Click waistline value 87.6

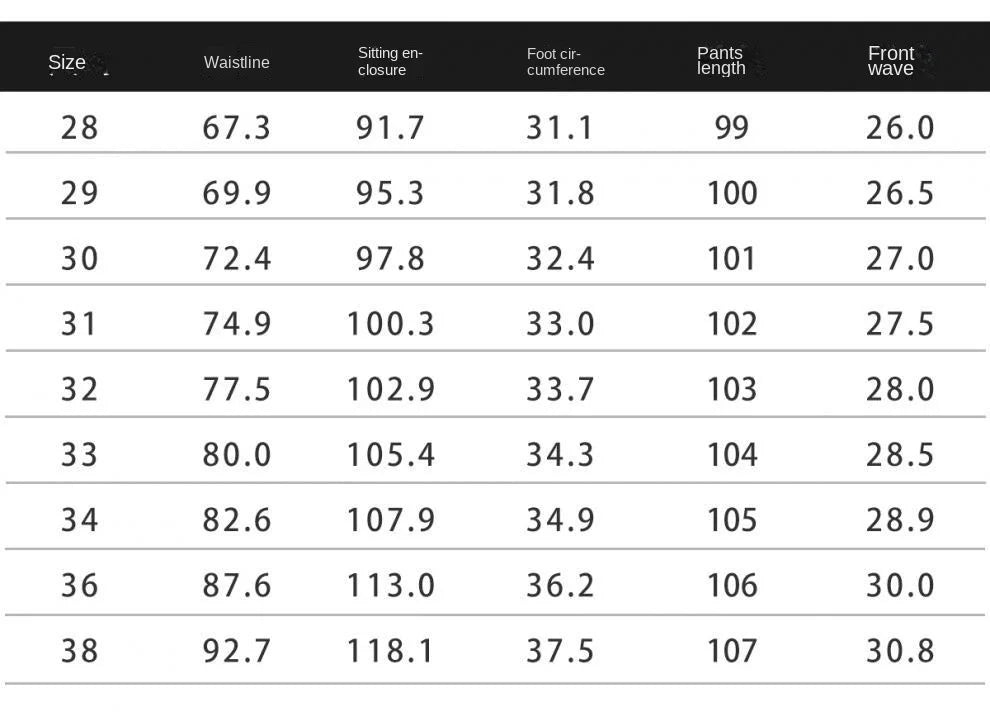[237, 585]
